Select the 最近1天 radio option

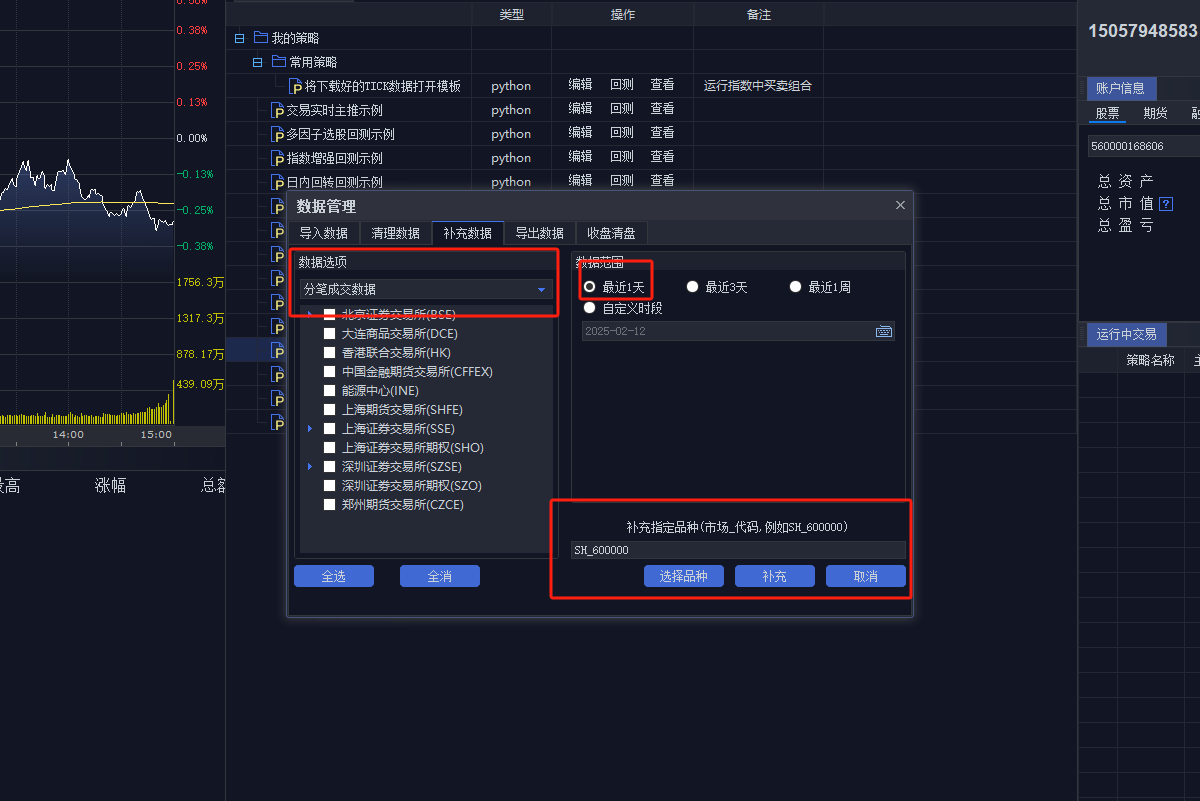589,286
